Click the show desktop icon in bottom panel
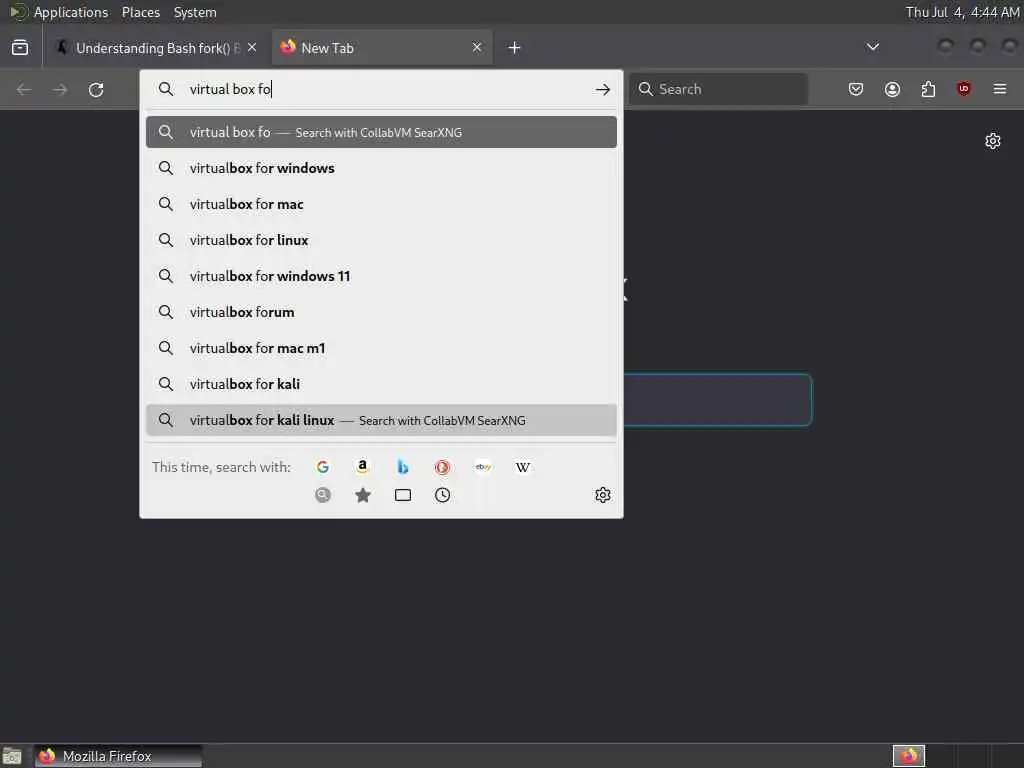 point(12,756)
